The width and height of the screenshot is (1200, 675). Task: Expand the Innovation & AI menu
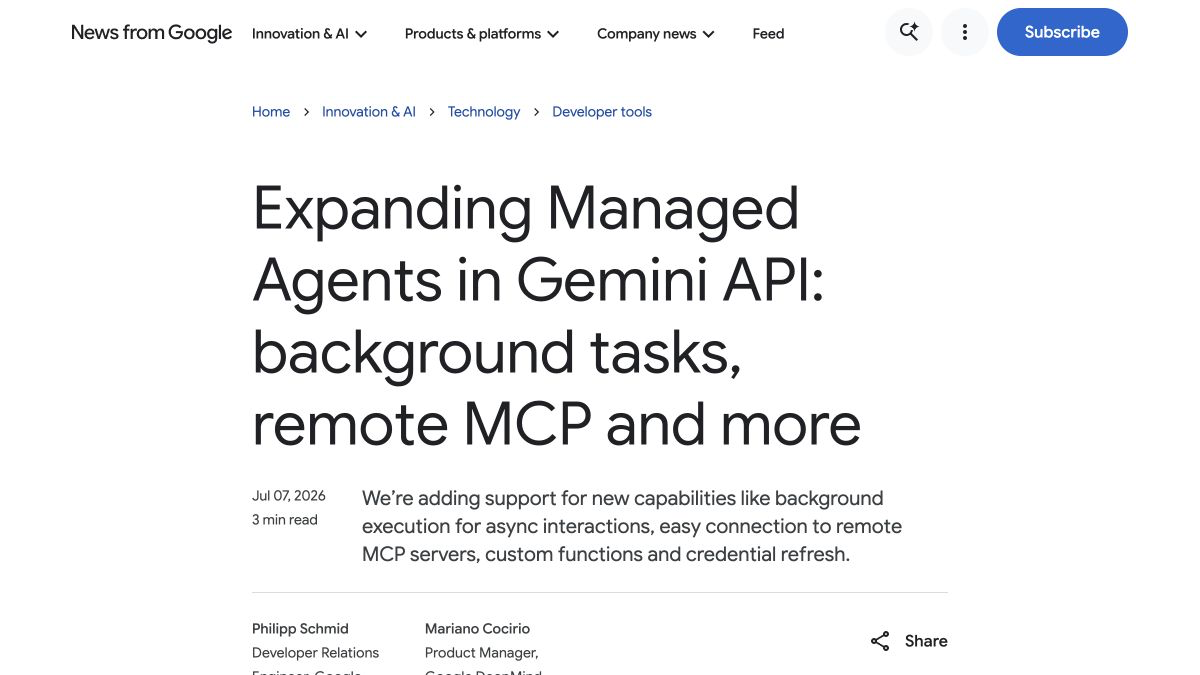(310, 34)
